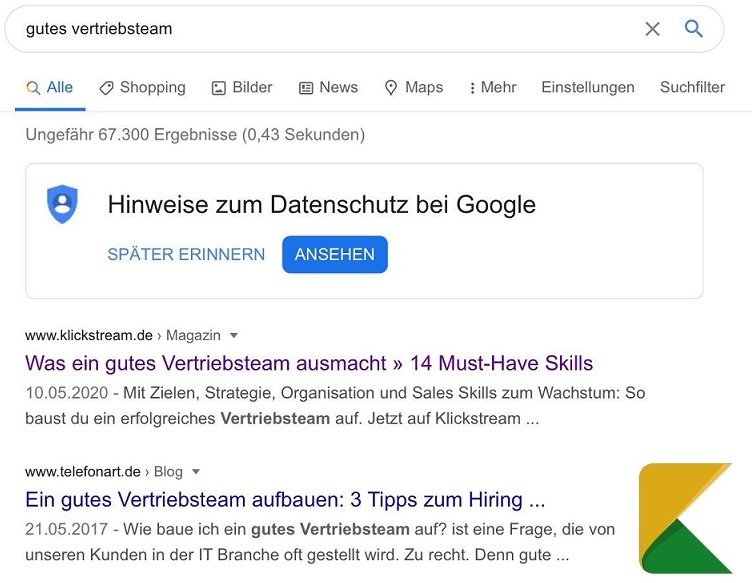Click 'Hinweise zum Datenschutz bei Google' heading
The image size is (752, 583).
click(321, 204)
